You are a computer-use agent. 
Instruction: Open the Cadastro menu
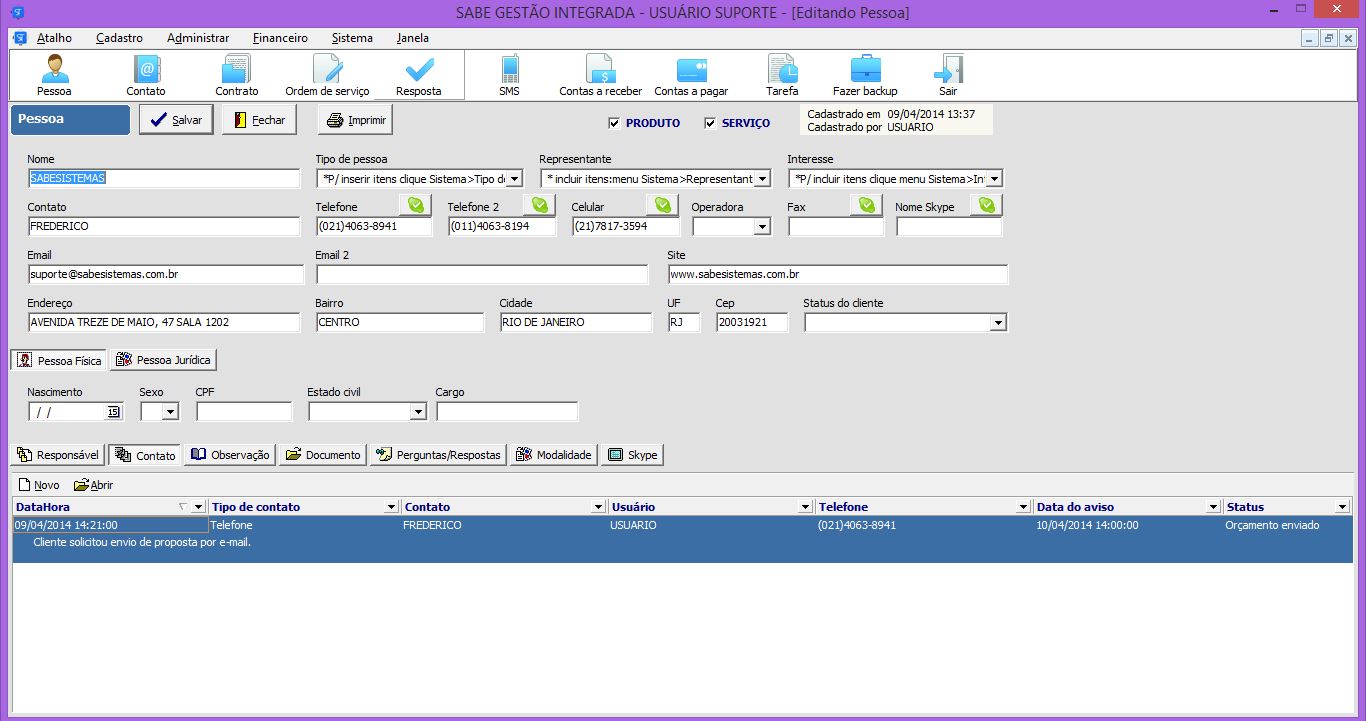coord(120,38)
